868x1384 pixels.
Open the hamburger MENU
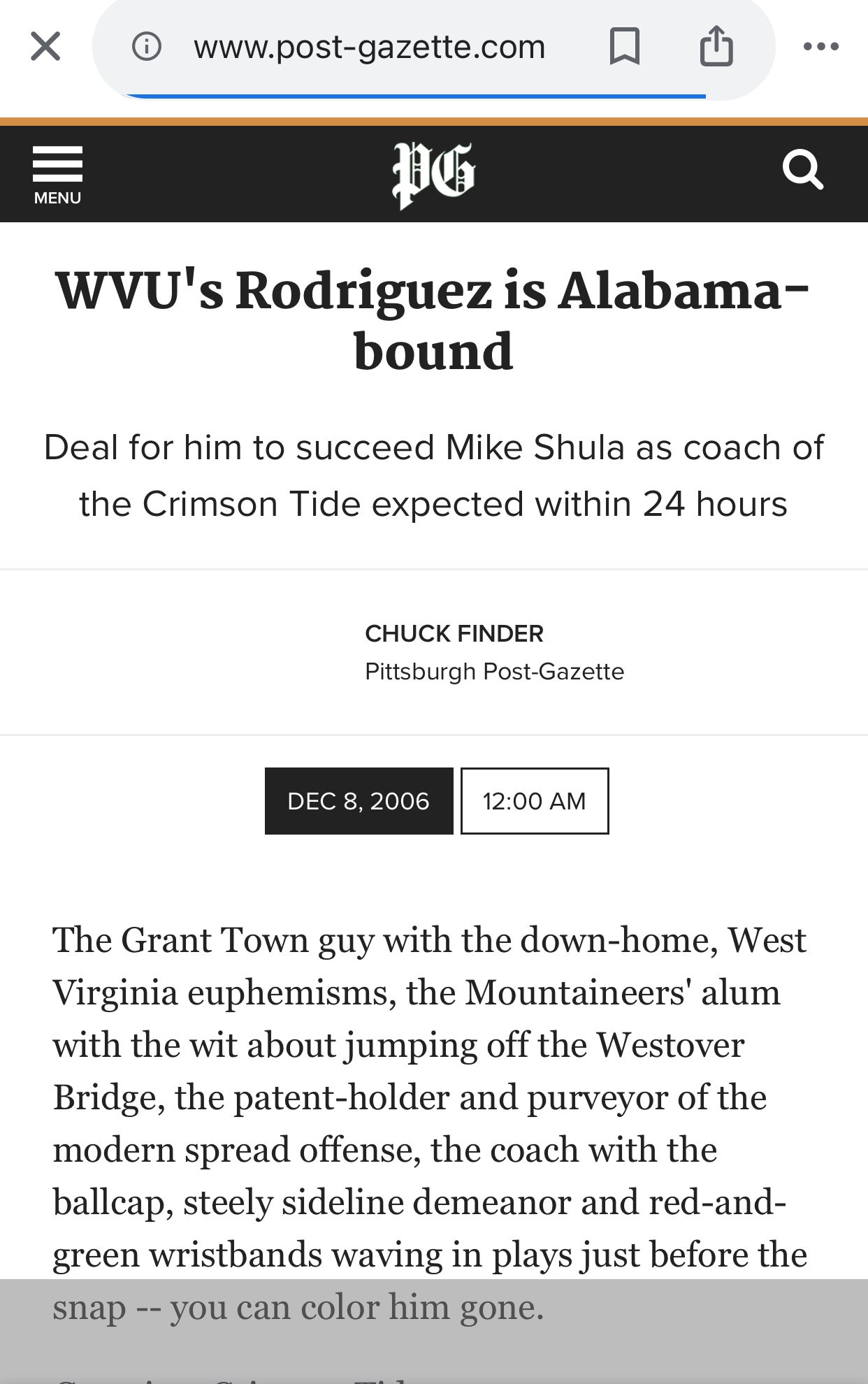click(57, 175)
